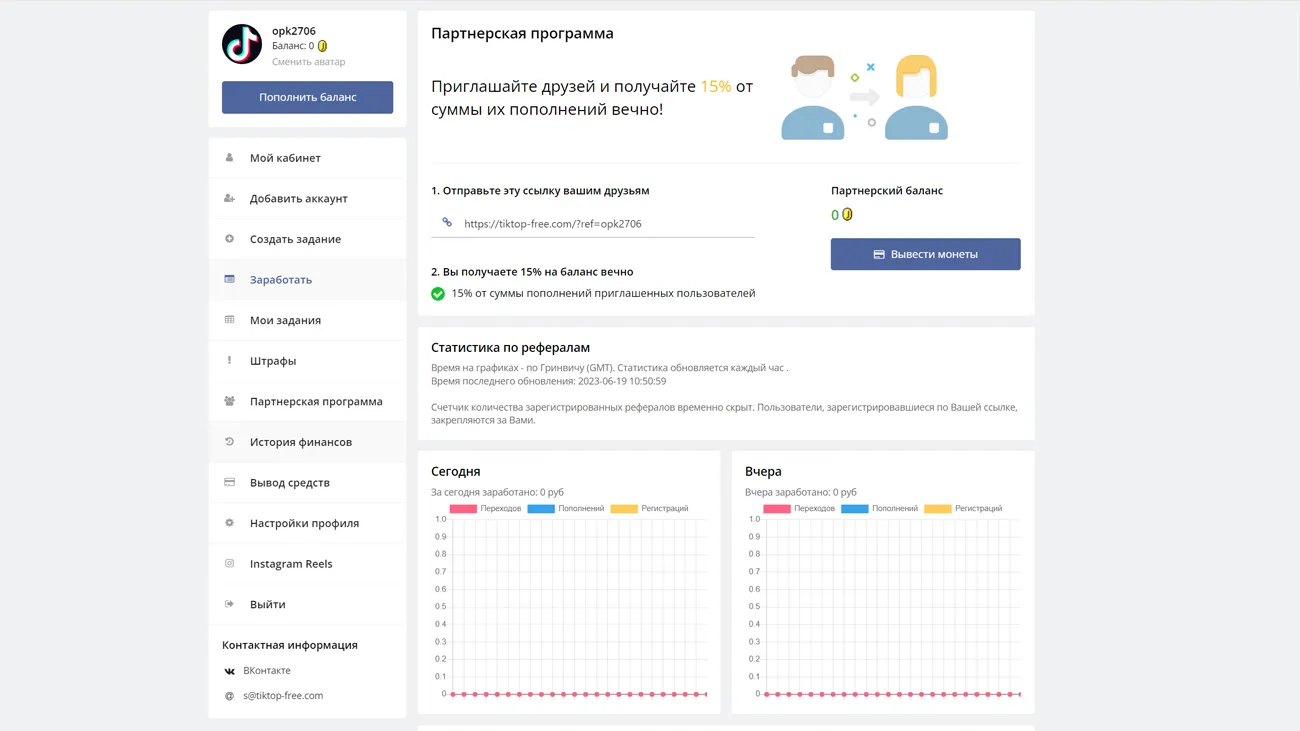Click the user icon next to Мой кабинет
1300x731 pixels.
[229, 158]
